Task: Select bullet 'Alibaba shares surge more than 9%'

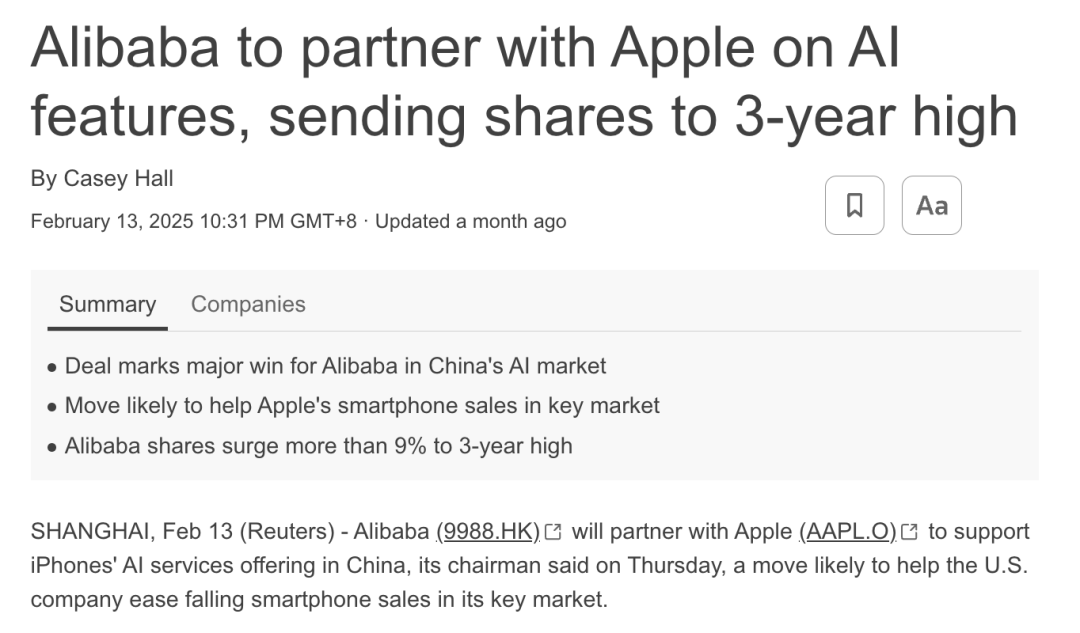Action: [318, 446]
